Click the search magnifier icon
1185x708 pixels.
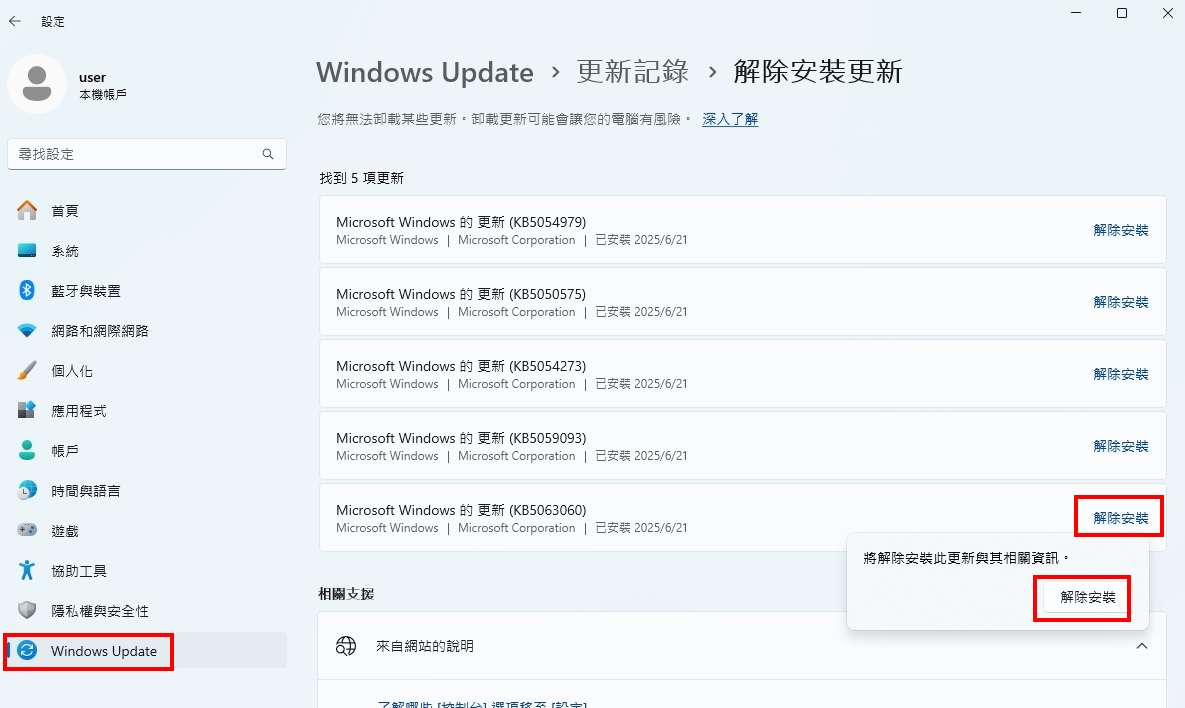(x=268, y=154)
